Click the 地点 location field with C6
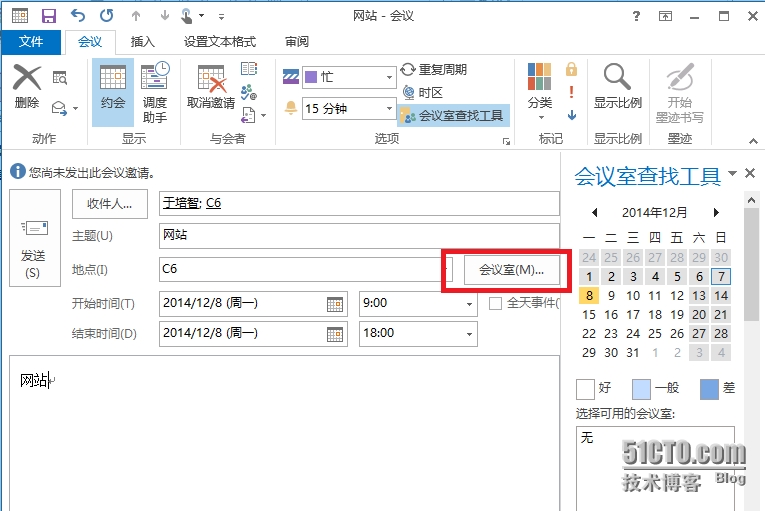Screen dimensions: 765x511 (x=306, y=269)
